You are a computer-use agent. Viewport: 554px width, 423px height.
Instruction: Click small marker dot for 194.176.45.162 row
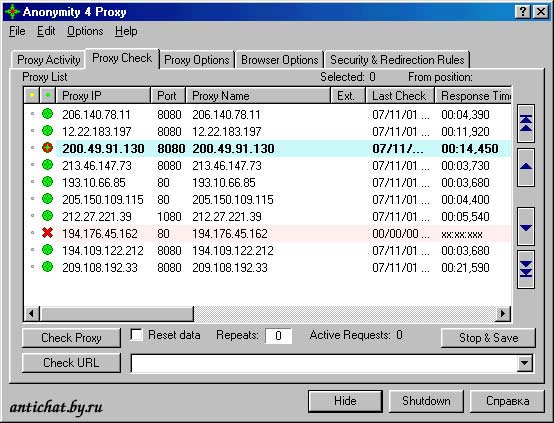pos(33,233)
